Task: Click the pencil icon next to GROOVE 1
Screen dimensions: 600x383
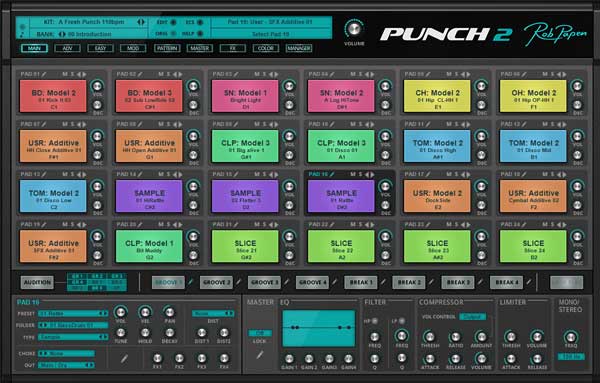Action: [x=190, y=282]
